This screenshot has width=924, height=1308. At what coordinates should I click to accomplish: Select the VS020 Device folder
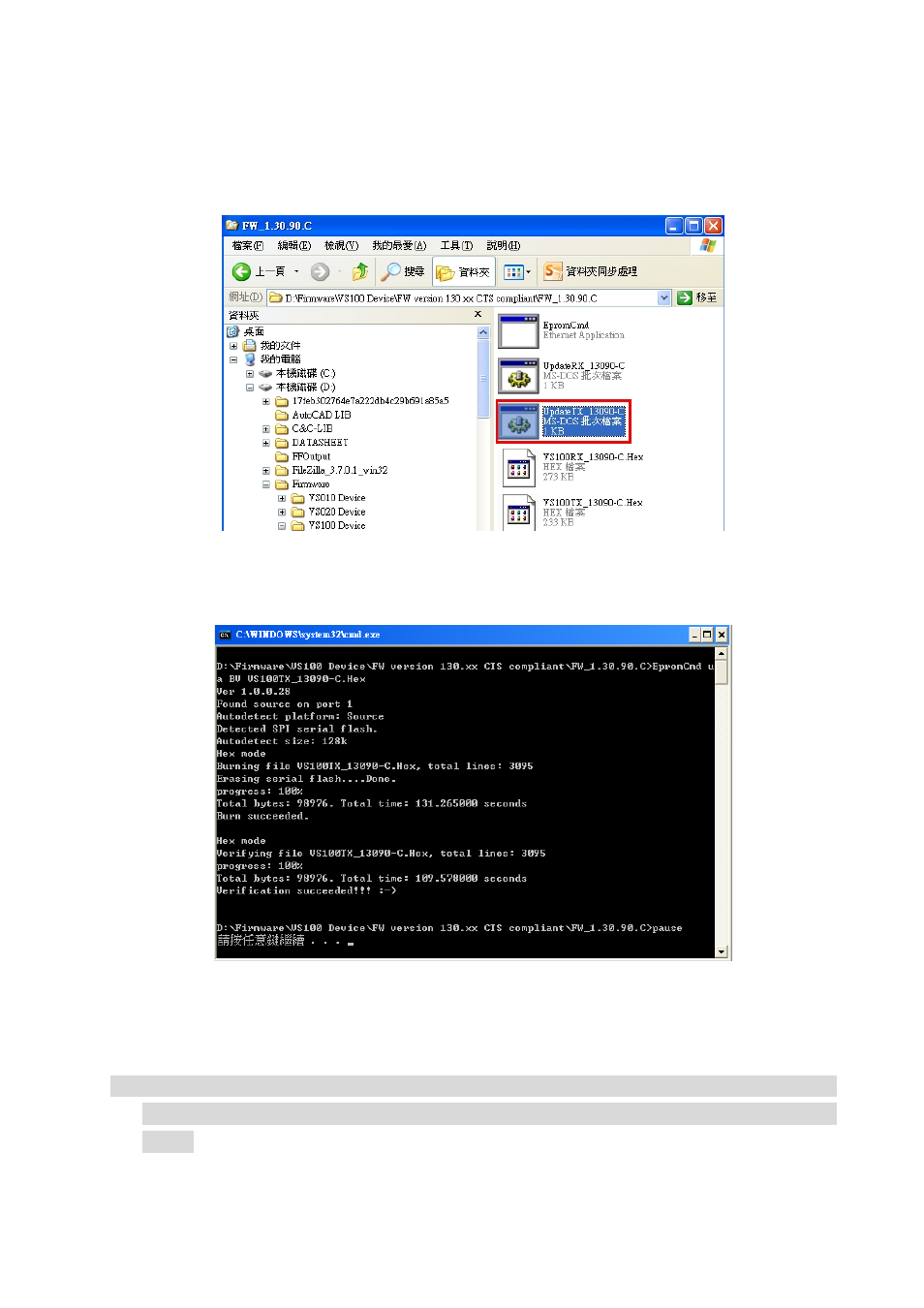[x=337, y=513]
